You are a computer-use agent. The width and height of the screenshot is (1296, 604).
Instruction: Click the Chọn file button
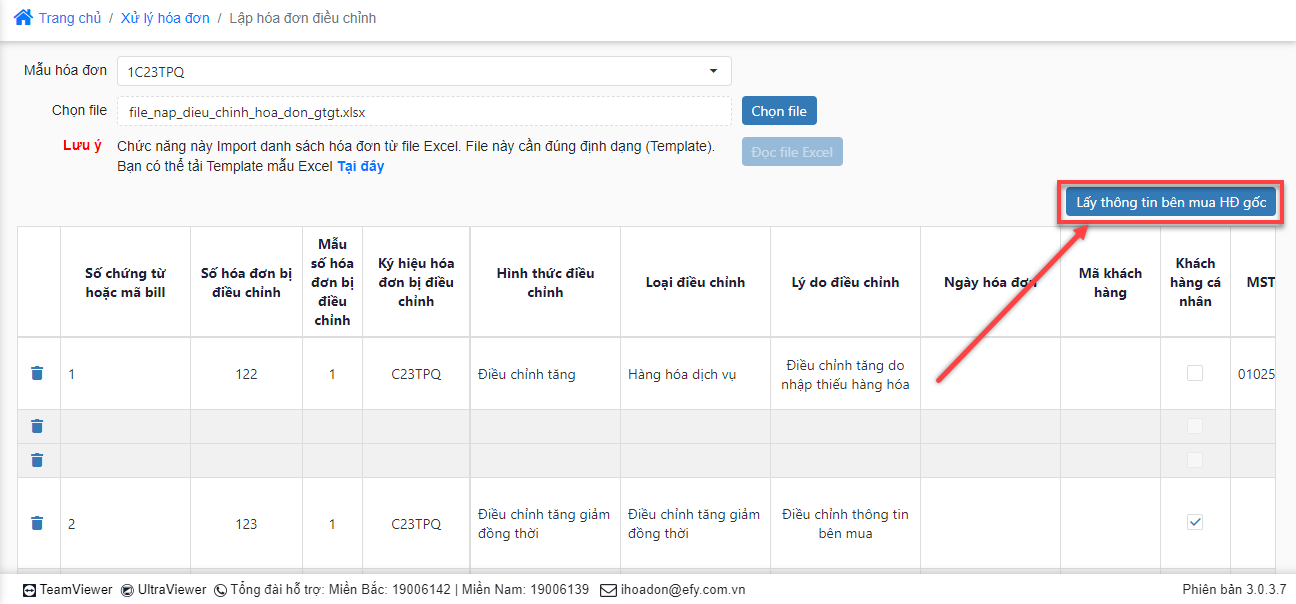click(779, 111)
